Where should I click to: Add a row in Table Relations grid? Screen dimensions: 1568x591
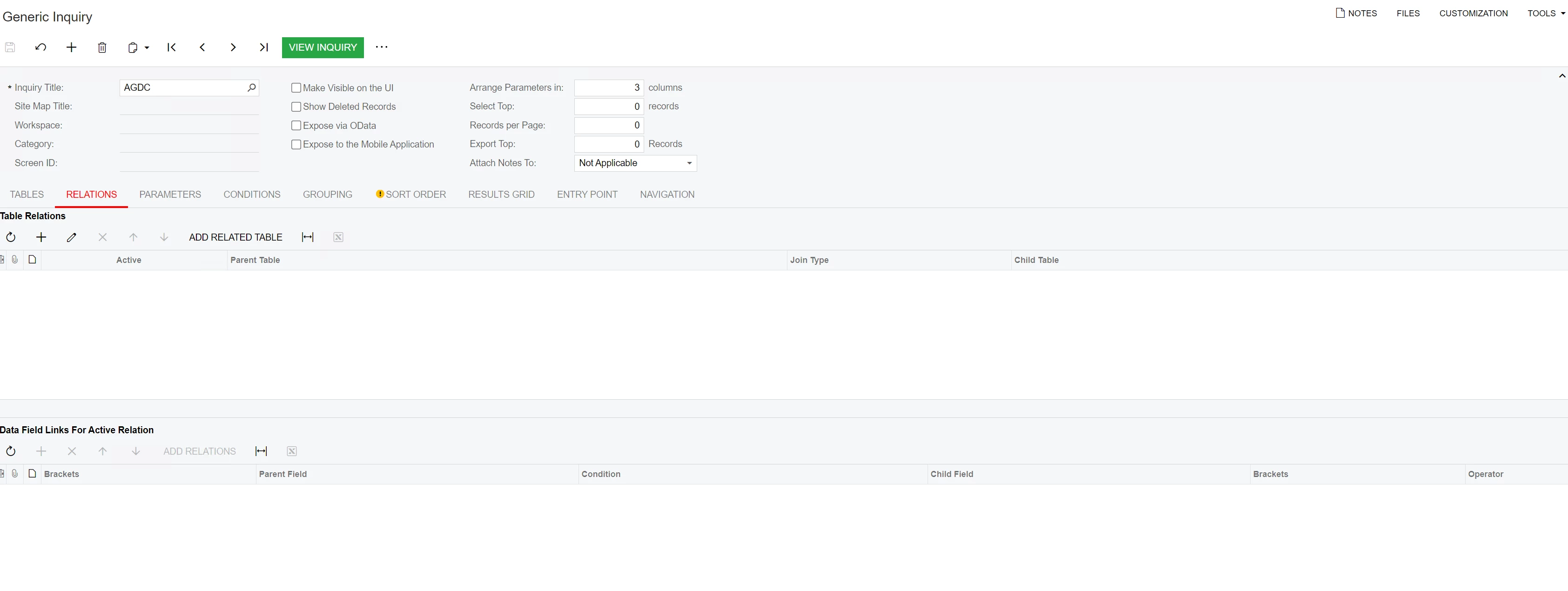coord(41,237)
